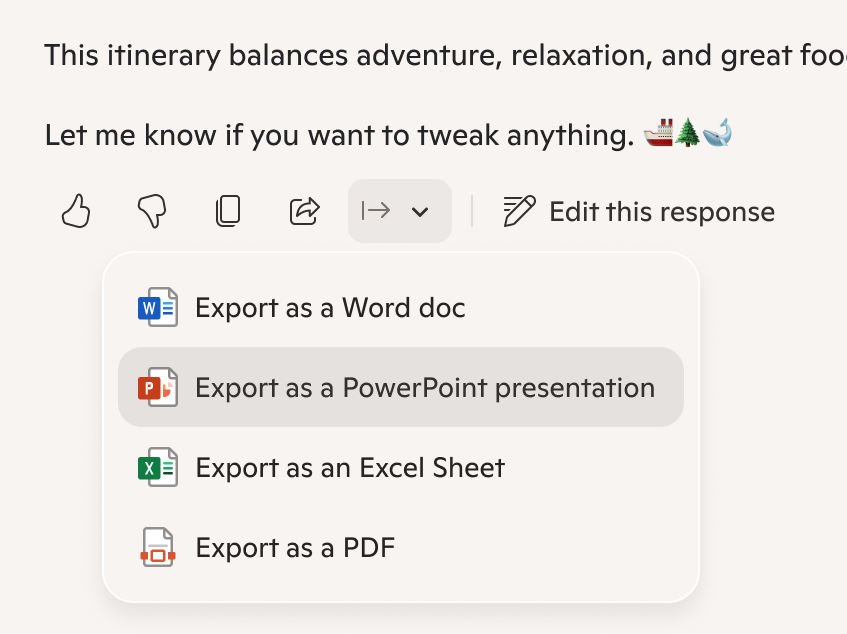The width and height of the screenshot is (847, 634).
Task: Select "Export as an Excel Sheet"
Action: [x=350, y=467]
